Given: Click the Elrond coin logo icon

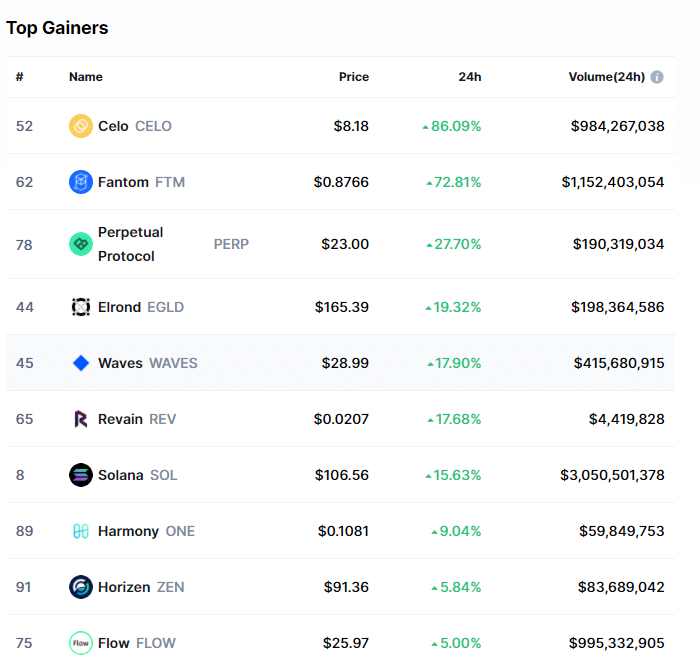Looking at the screenshot, I should 81,307.
